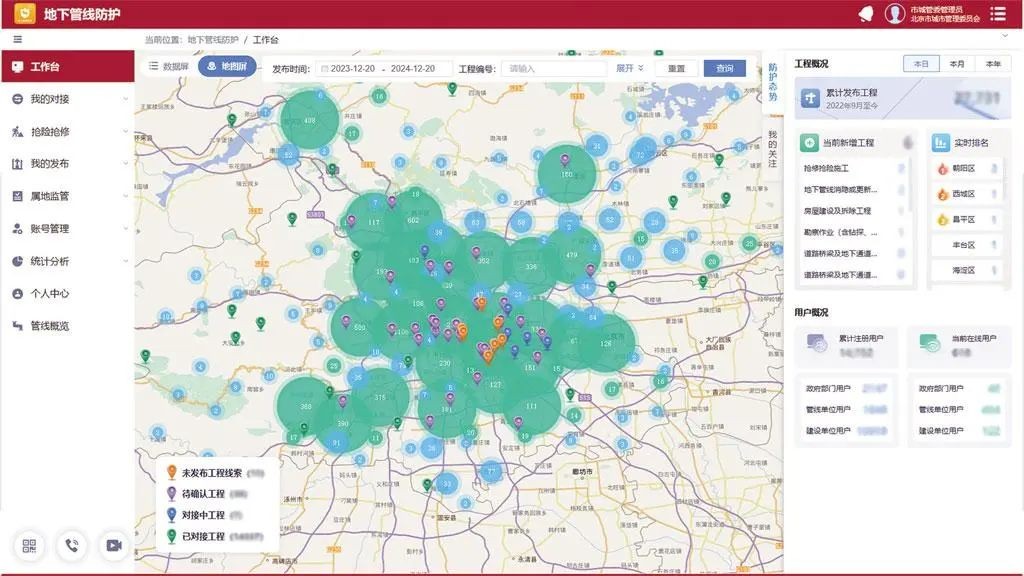
Task: Click the 工程编号 input field
Action: point(553,69)
